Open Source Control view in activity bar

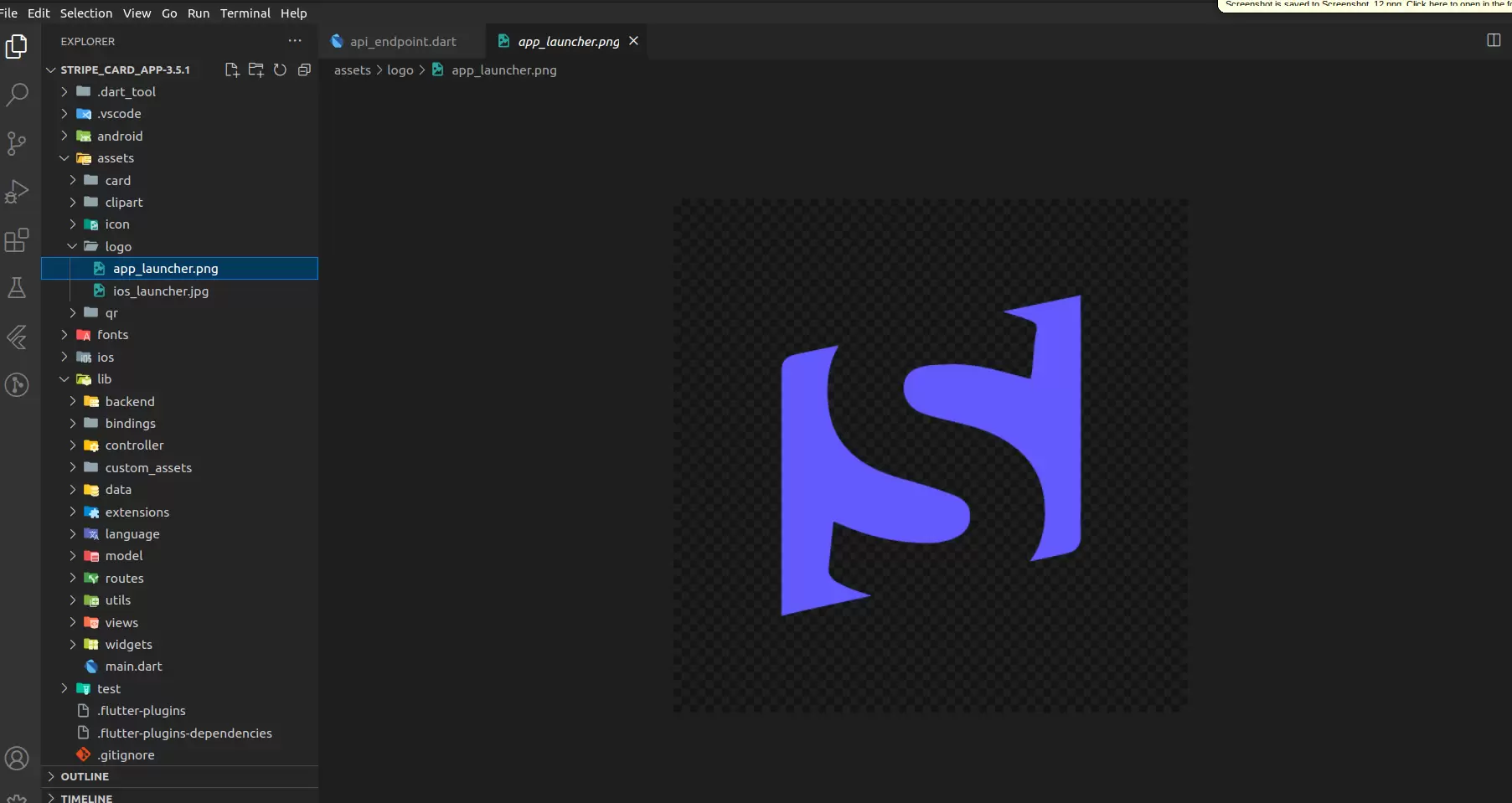[17, 143]
